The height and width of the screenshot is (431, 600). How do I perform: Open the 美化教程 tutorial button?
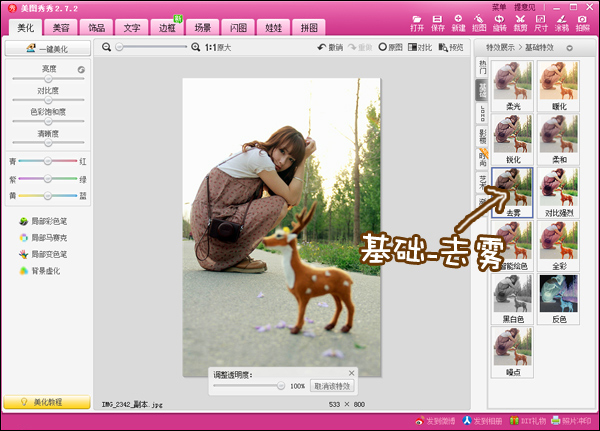pyautogui.click(x=47, y=402)
